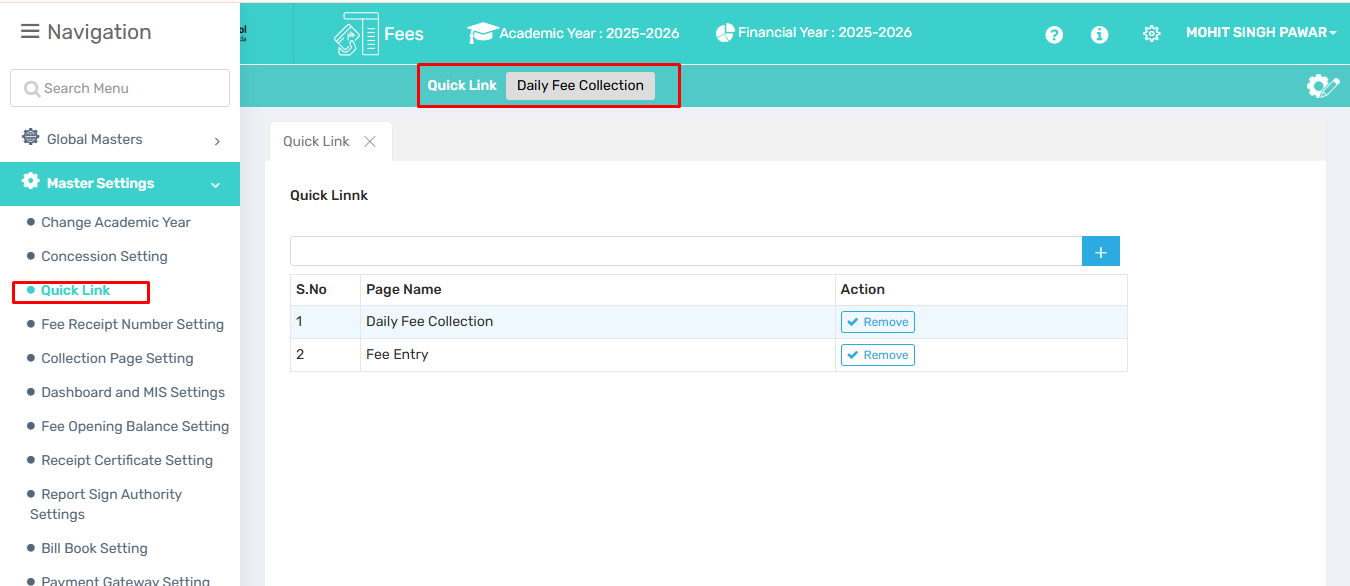1350x586 pixels.
Task: Click the gear-with-pencil customize icon
Action: click(1323, 86)
